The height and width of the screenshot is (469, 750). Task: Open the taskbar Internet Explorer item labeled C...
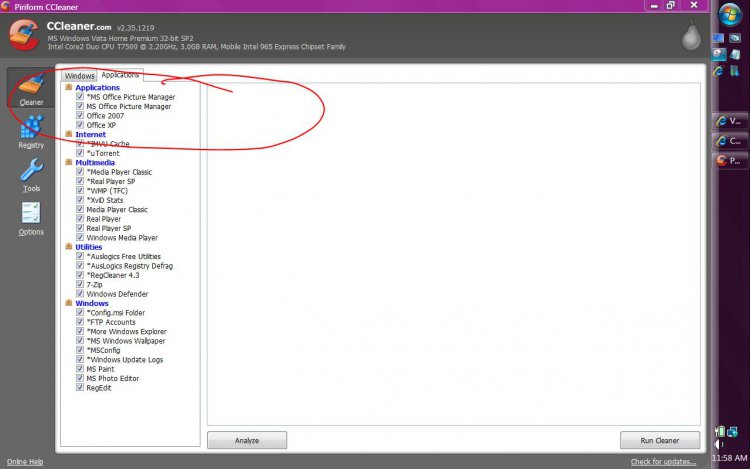coord(730,141)
